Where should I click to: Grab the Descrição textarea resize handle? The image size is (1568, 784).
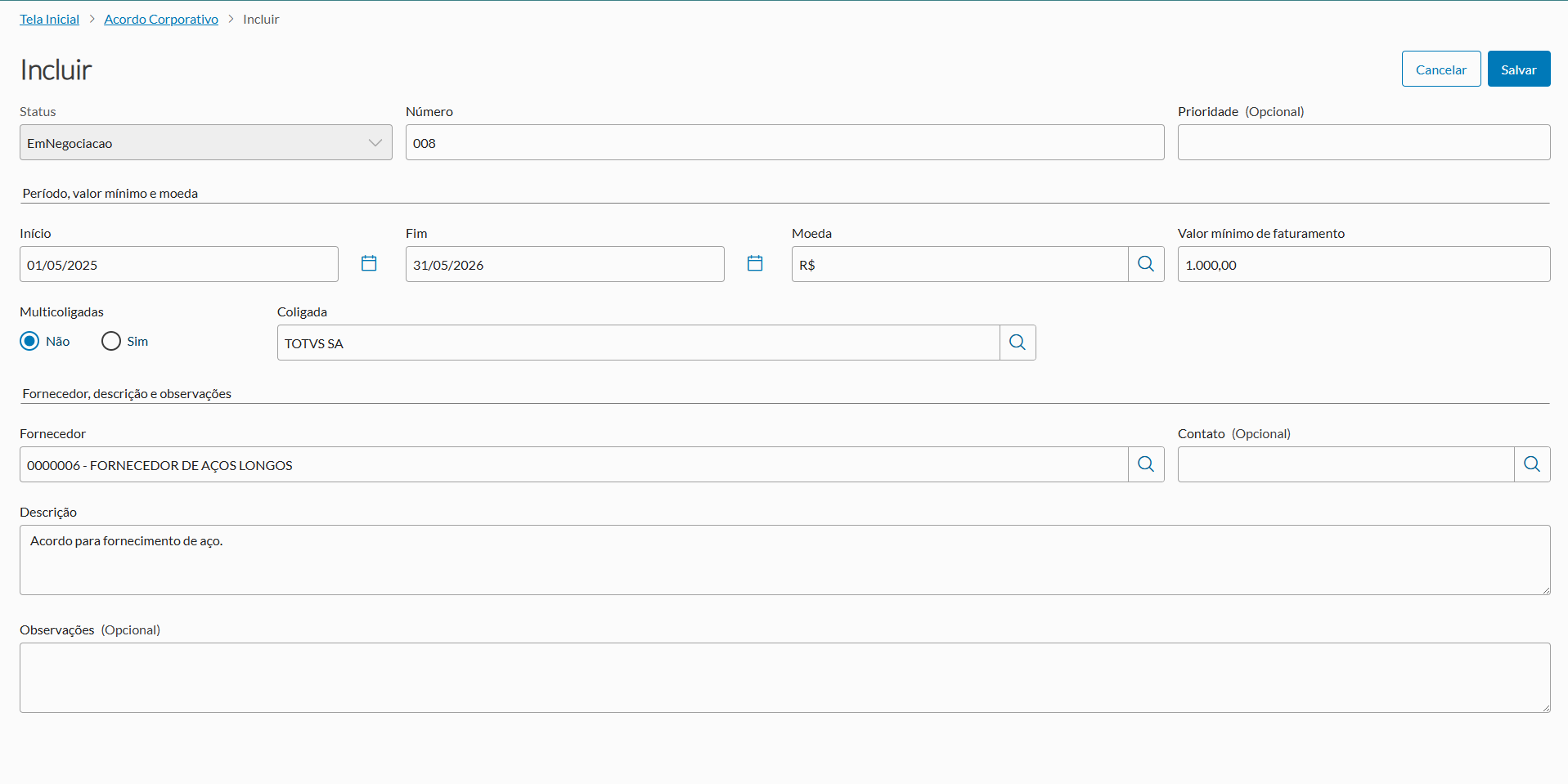[1545, 589]
